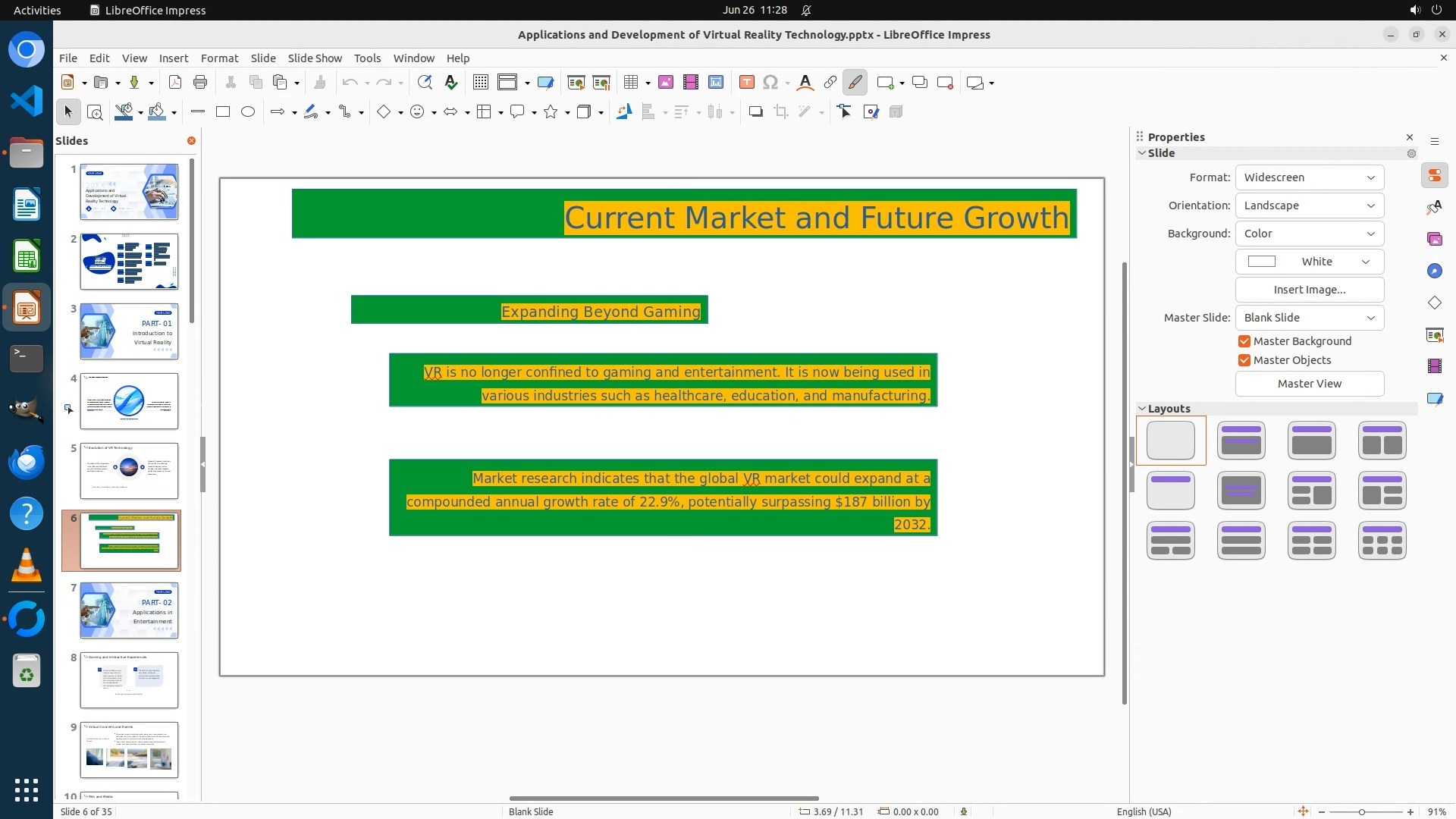Screen dimensions: 1456x819
Task: Uncheck the Master Objects checkbox
Action: point(1244,360)
